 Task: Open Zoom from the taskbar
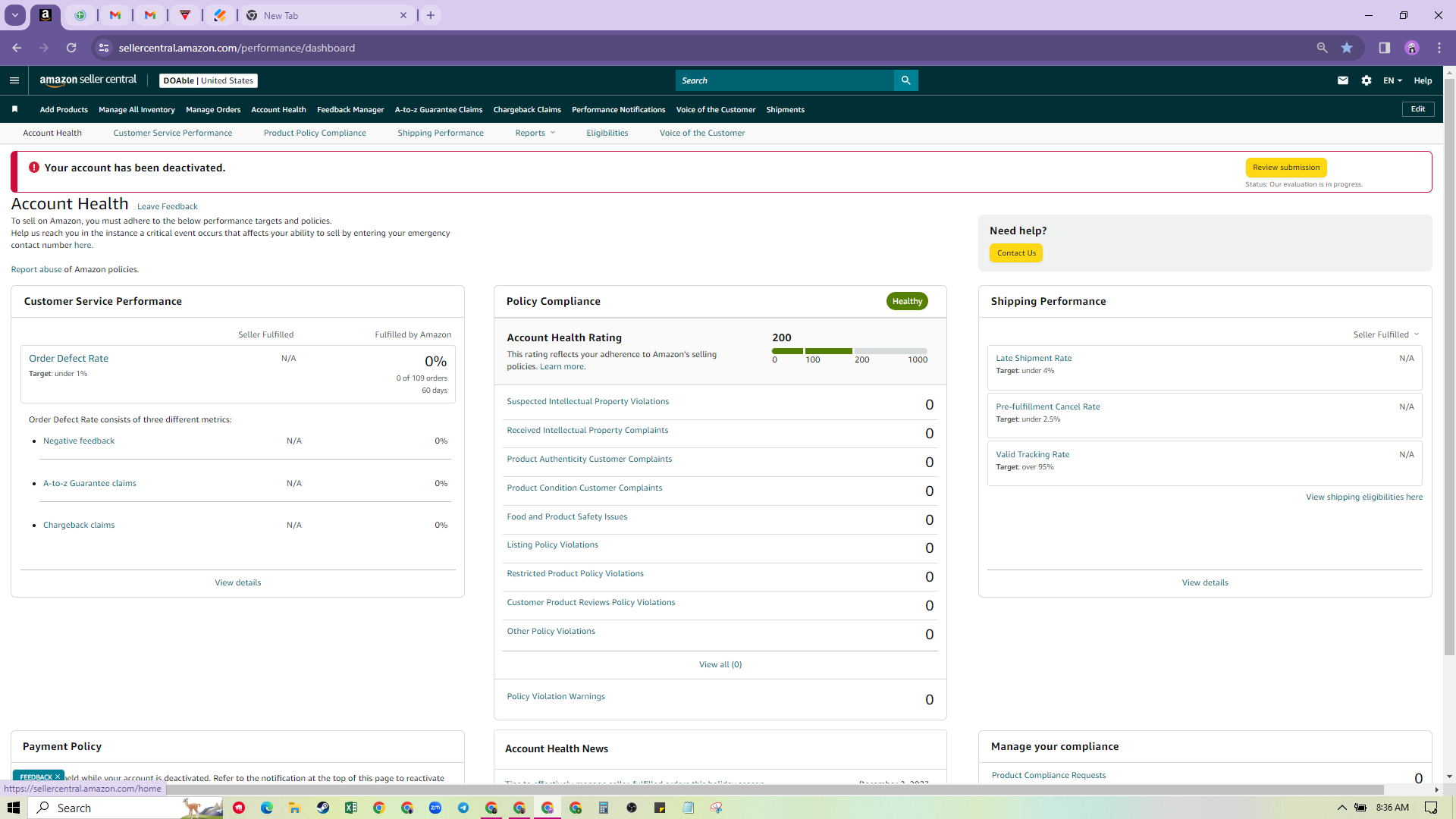pos(435,808)
